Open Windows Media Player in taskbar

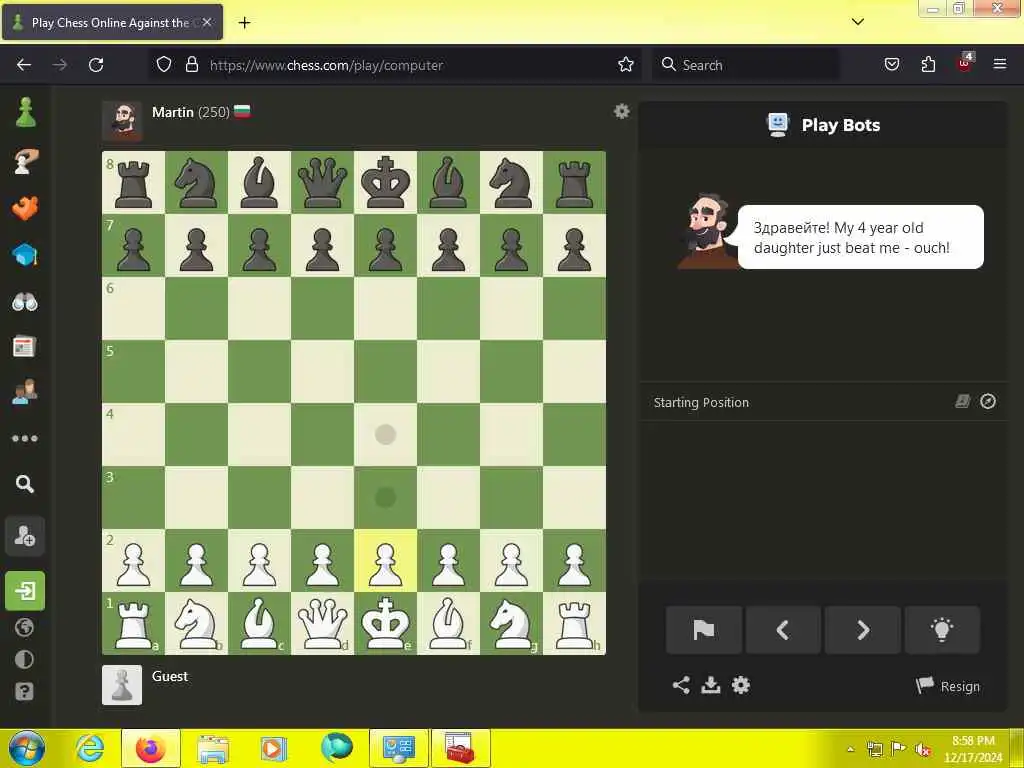click(274, 748)
